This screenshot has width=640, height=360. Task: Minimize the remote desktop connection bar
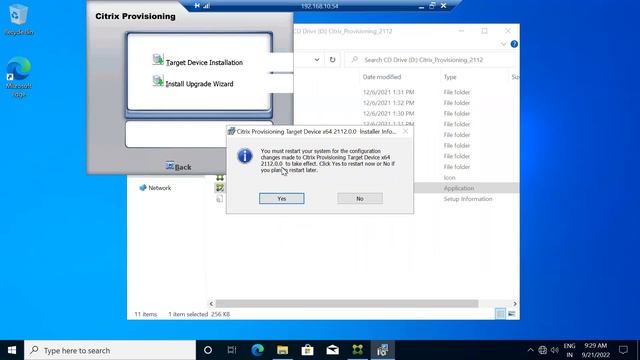click(x=421, y=6)
